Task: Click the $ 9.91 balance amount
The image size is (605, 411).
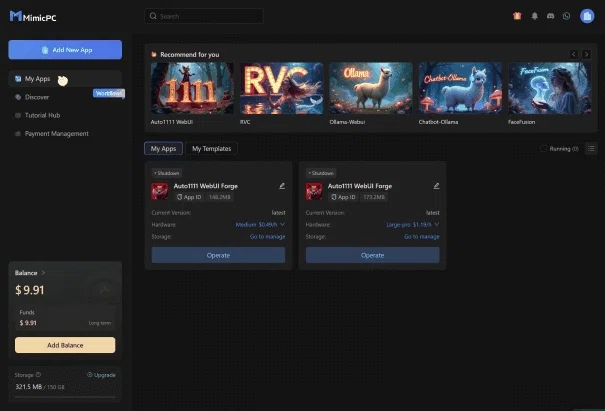Action: tap(30, 290)
